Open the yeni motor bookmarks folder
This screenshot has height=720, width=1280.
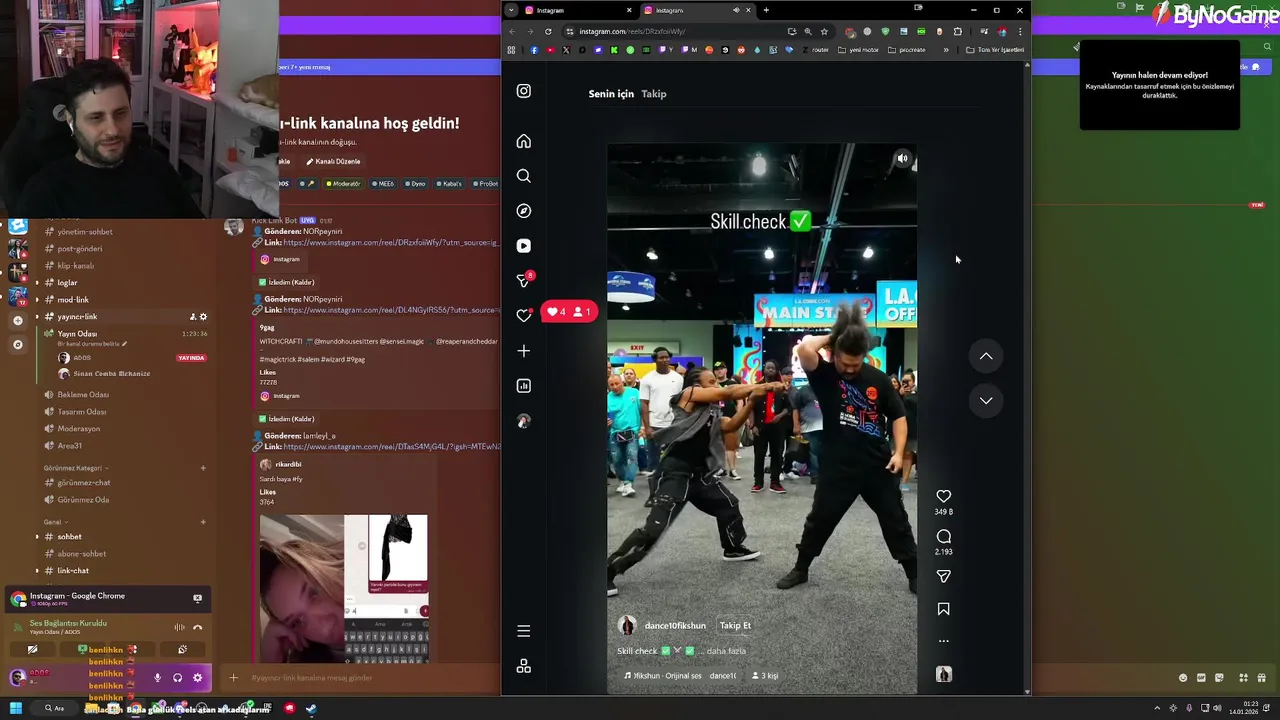click(860, 50)
